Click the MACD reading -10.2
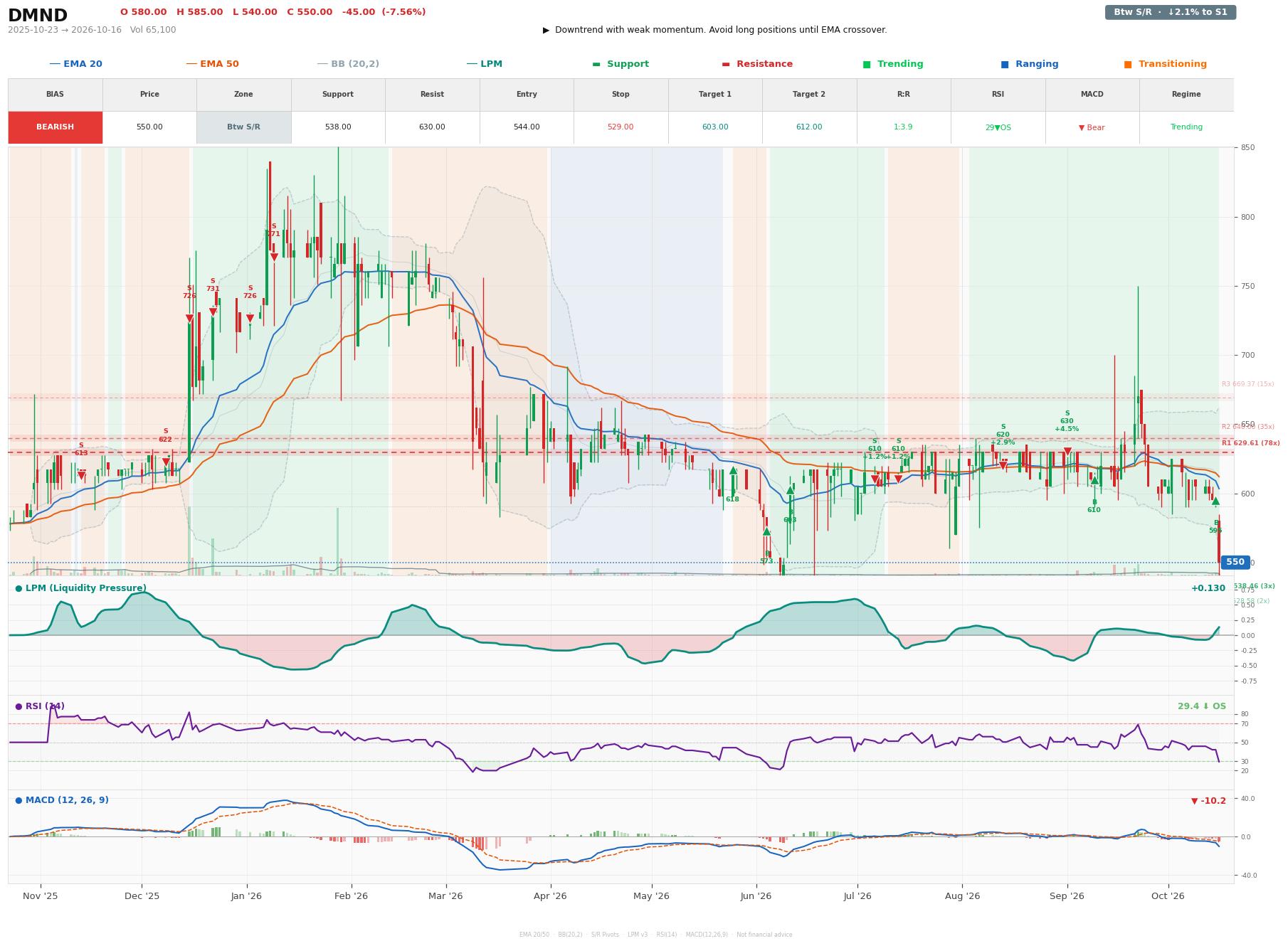The height and width of the screenshot is (946, 1288). pos(1209,801)
